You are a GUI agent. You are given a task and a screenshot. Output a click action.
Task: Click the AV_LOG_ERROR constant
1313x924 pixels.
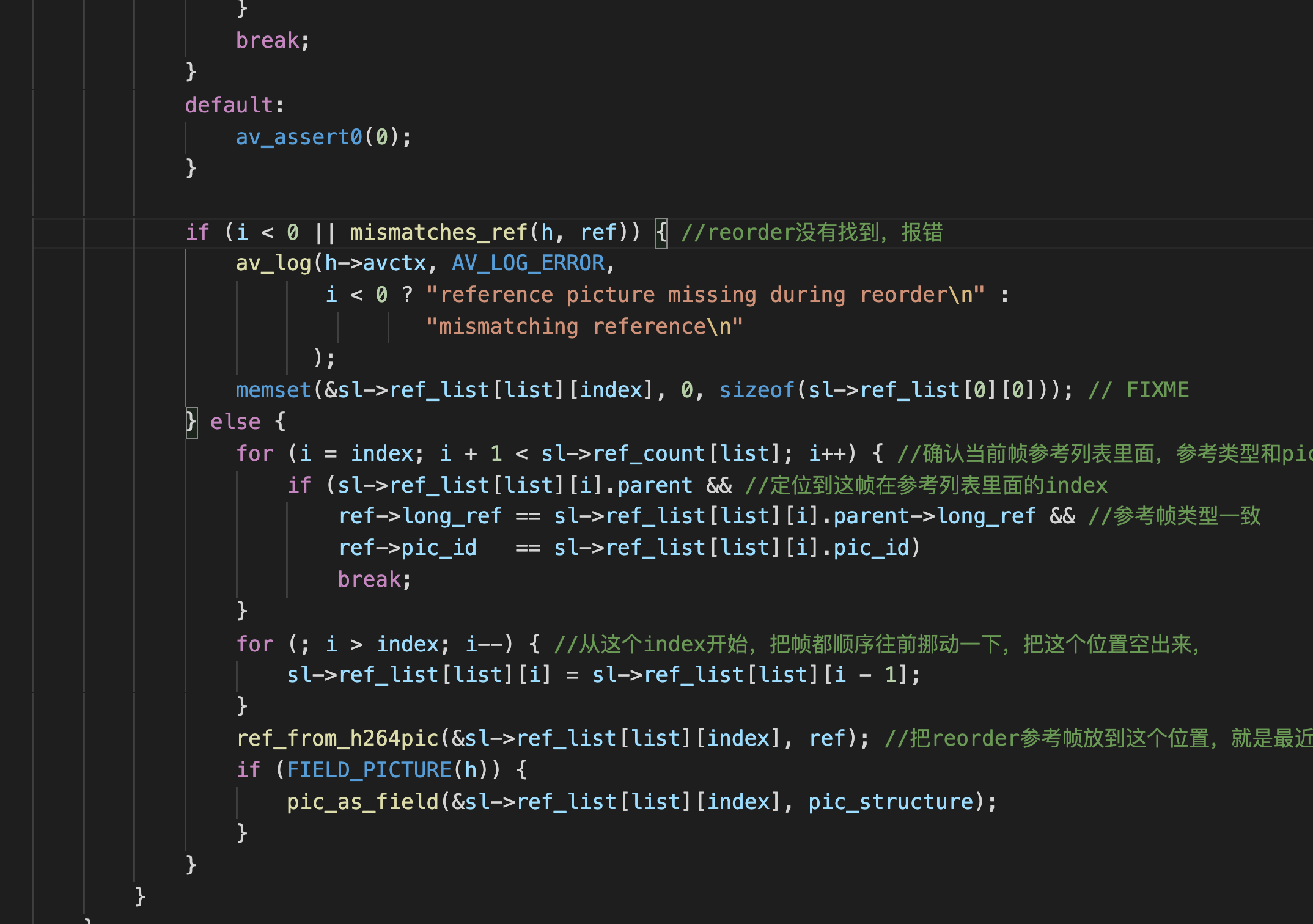(x=528, y=263)
